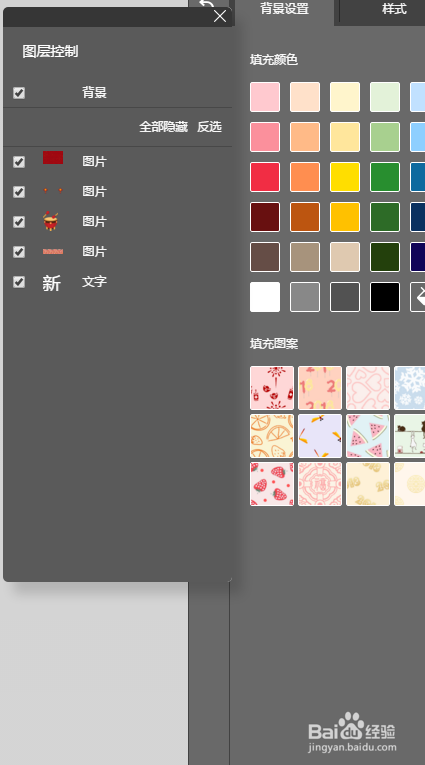The width and height of the screenshot is (425, 765).
Task: Click 全部隐藏 to hide all layers
Action: pyautogui.click(x=163, y=127)
